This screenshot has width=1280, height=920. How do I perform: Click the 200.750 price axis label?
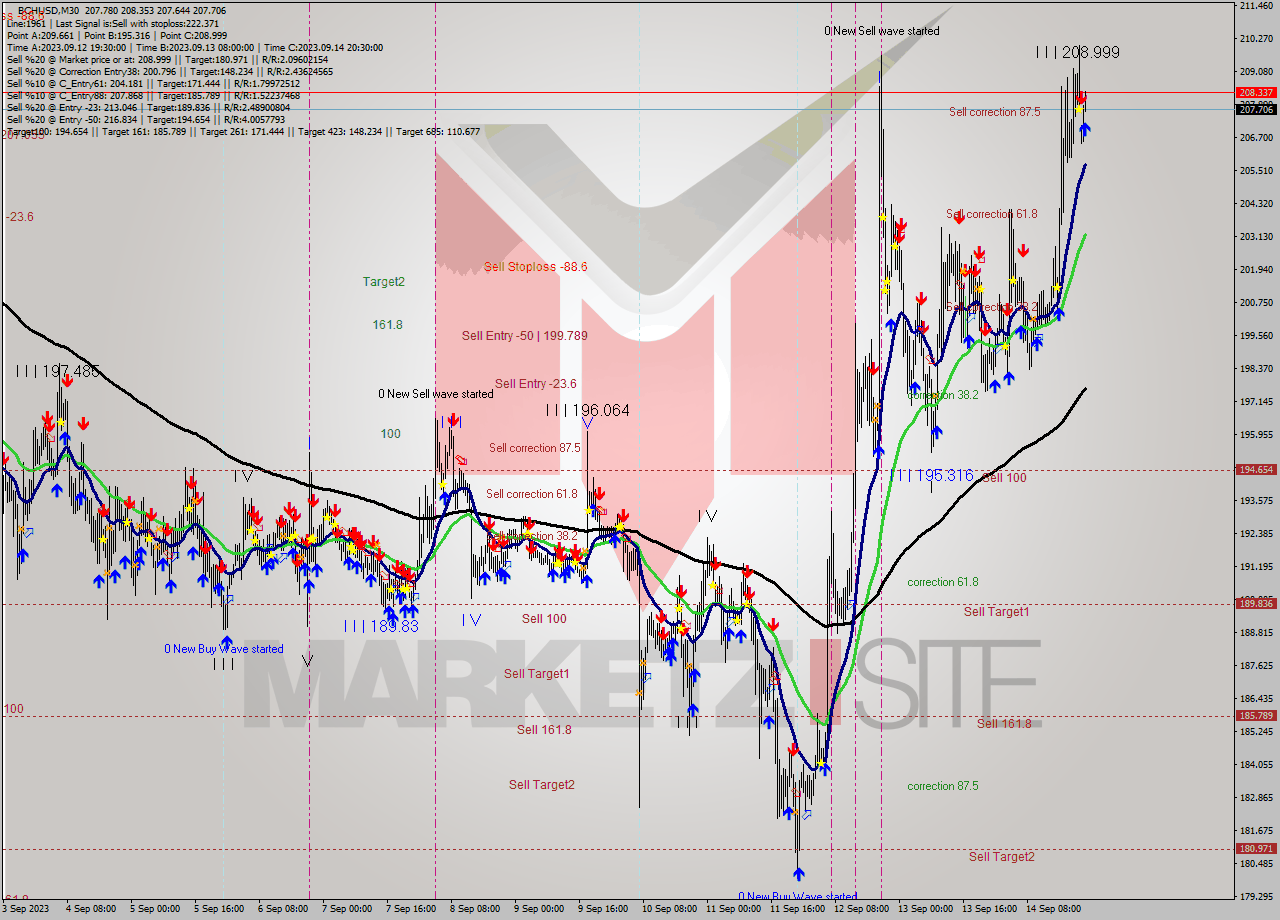[1257, 303]
